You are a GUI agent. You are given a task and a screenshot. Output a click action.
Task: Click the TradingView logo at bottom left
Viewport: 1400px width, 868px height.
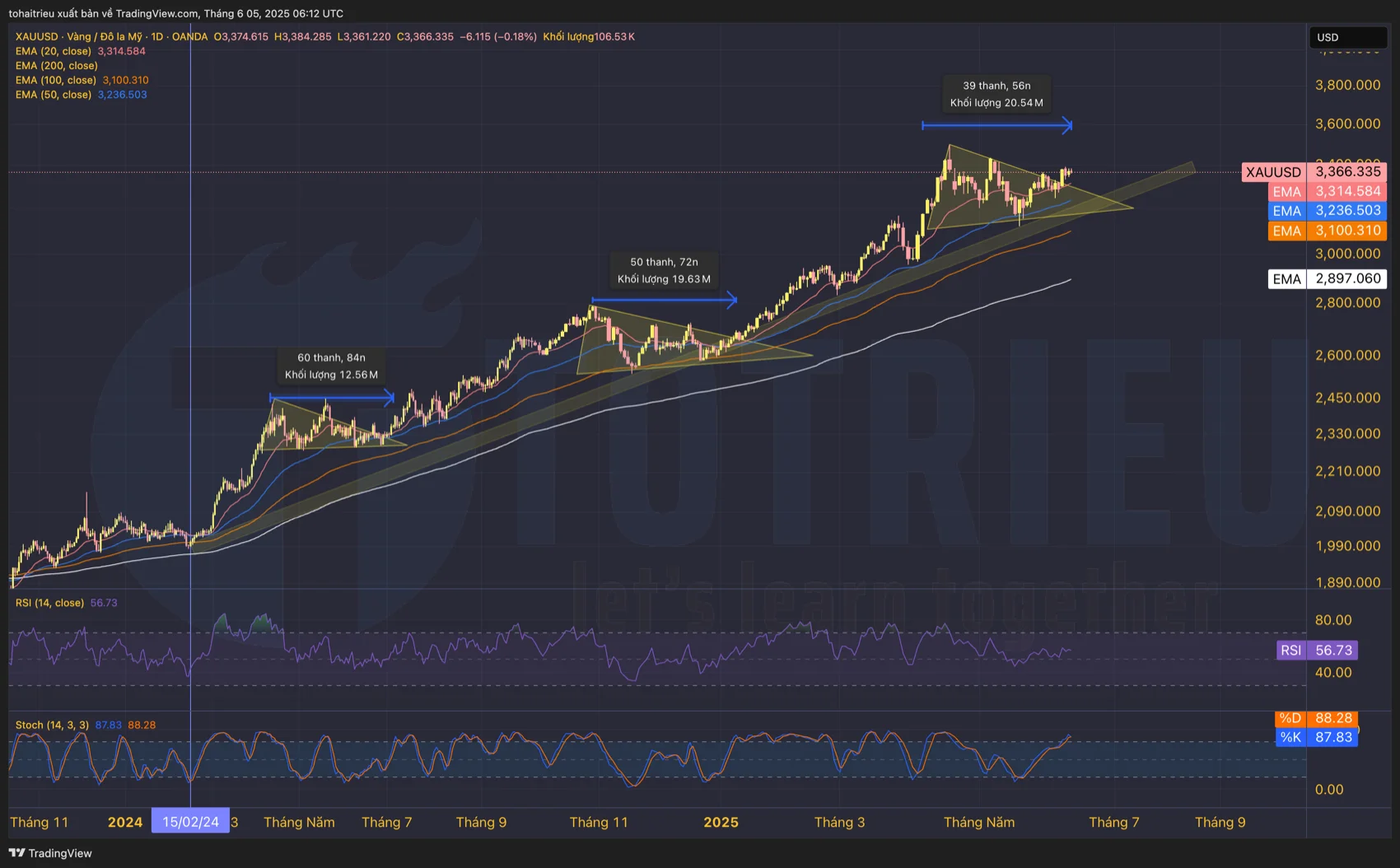click(x=50, y=853)
